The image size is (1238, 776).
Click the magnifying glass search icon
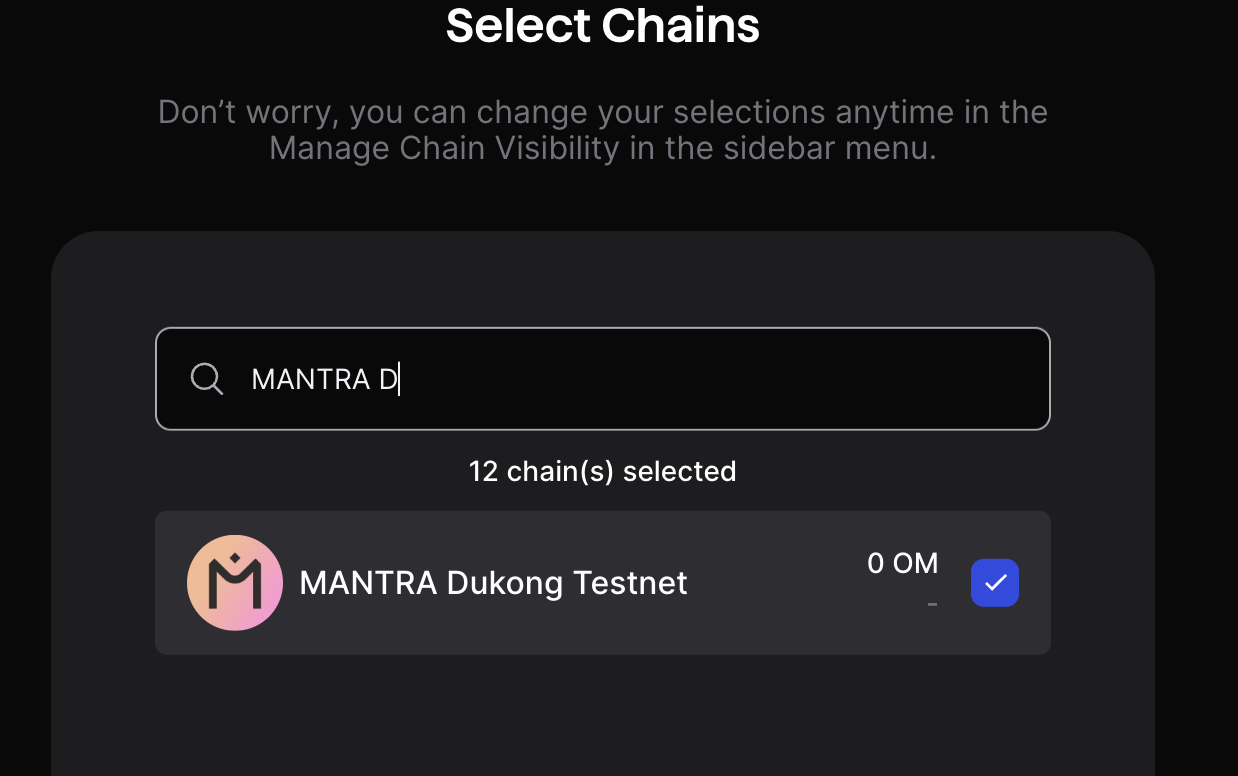(x=207, y=379)
